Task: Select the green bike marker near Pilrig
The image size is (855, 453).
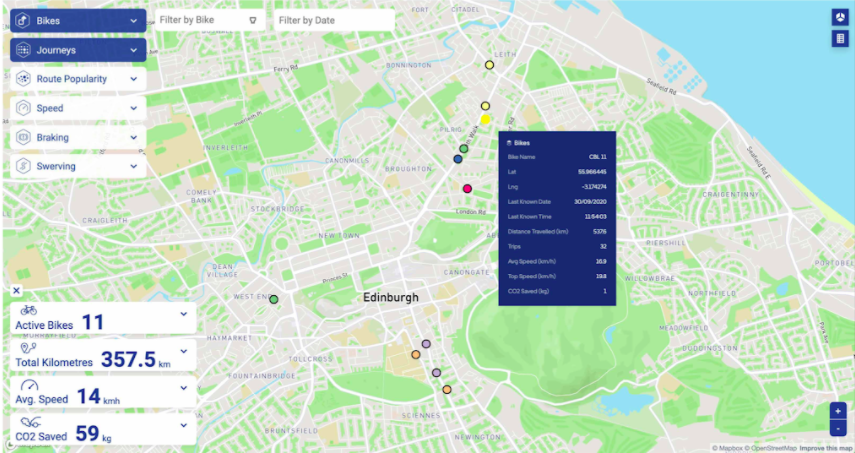Action: tap(463, 149)
